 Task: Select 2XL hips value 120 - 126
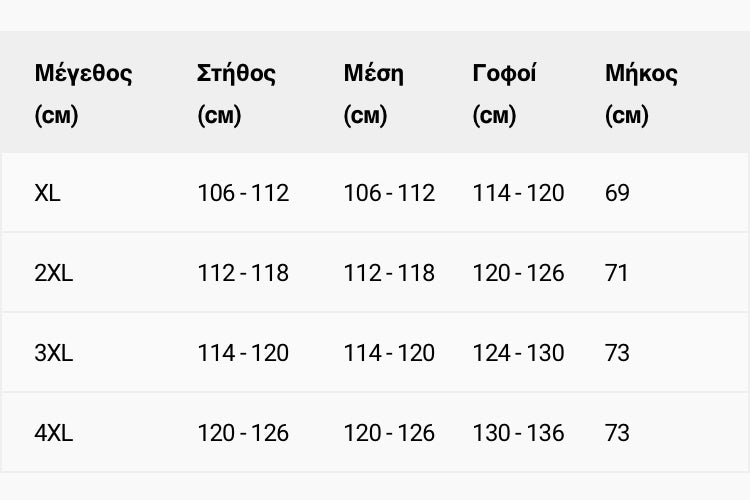(518, 273)
